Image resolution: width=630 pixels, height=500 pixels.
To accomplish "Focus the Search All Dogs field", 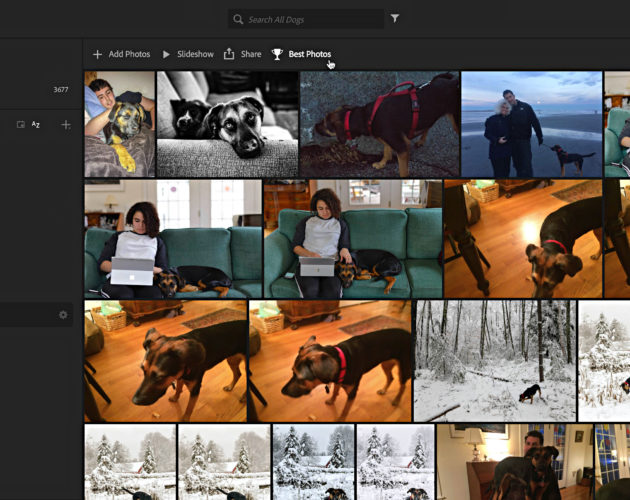I will (306, 19).
